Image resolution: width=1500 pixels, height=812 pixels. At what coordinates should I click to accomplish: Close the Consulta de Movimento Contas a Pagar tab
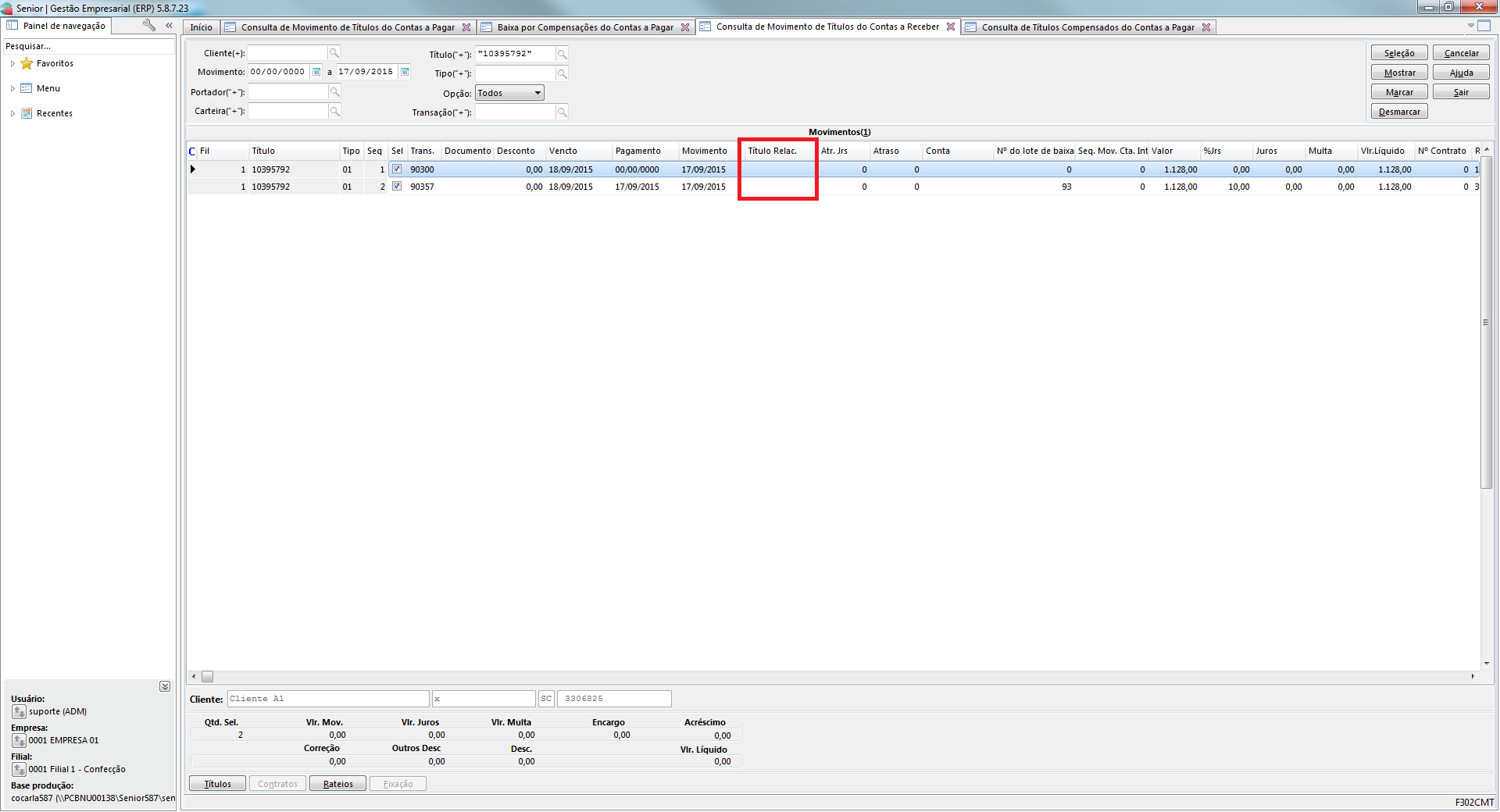pyautogui.click(x=466, y=27)
